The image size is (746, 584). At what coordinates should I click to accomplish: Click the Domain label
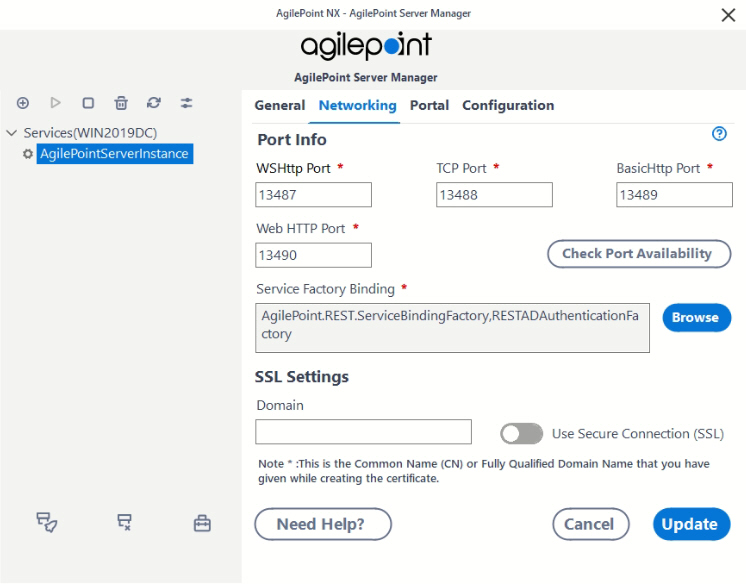pos(280,405)
